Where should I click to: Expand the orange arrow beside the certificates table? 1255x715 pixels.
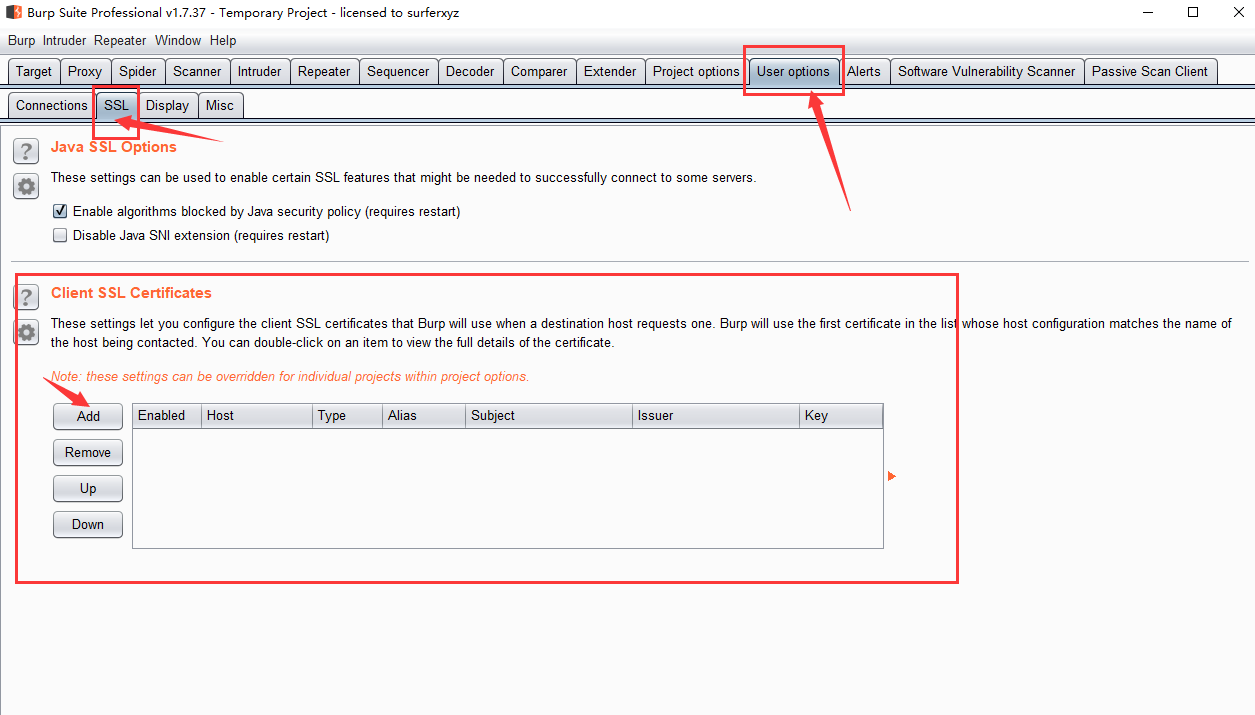click(x=892, y=477)
